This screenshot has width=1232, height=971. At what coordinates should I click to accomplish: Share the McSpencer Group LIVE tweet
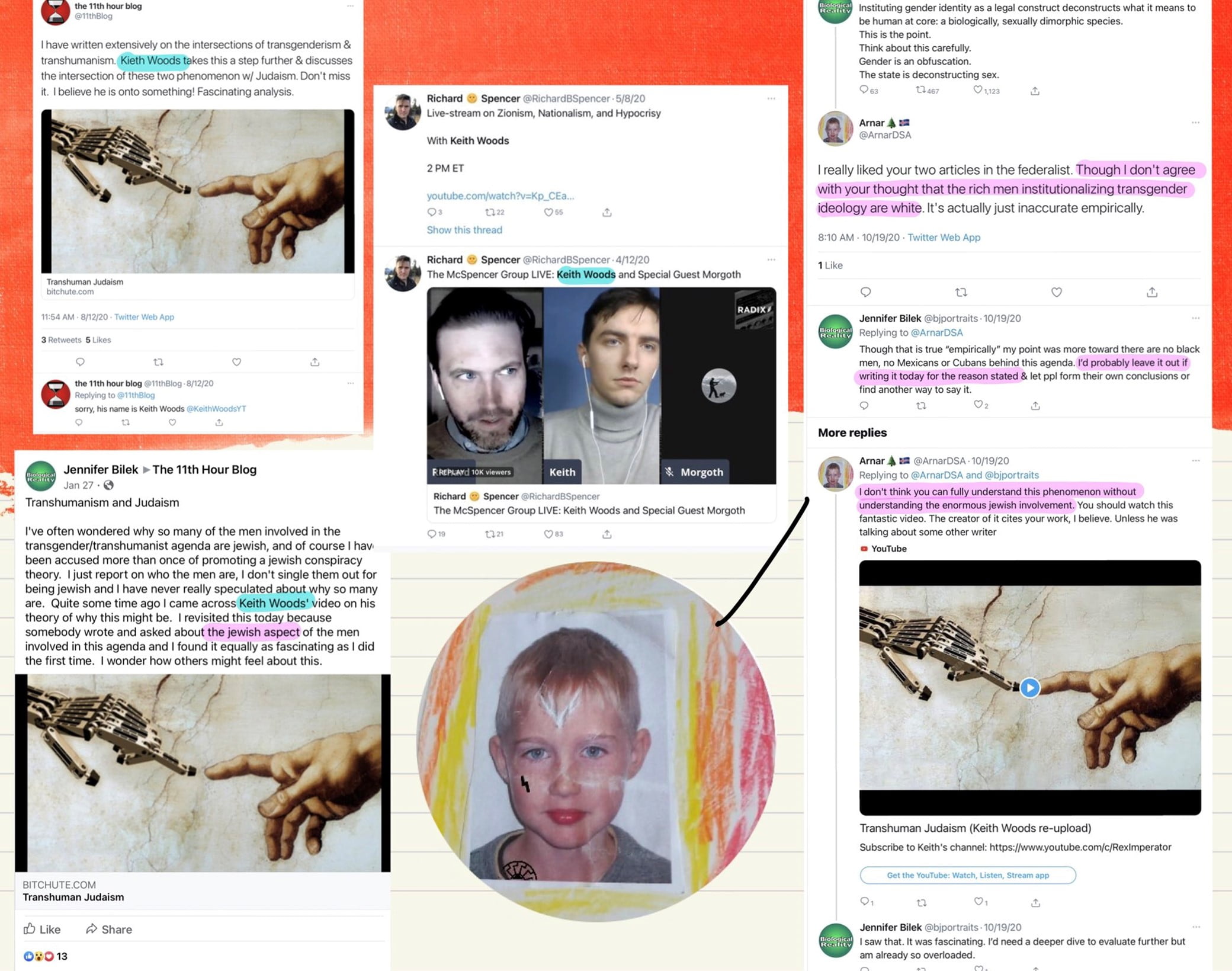pyautogui.click(x=607, y=534)
